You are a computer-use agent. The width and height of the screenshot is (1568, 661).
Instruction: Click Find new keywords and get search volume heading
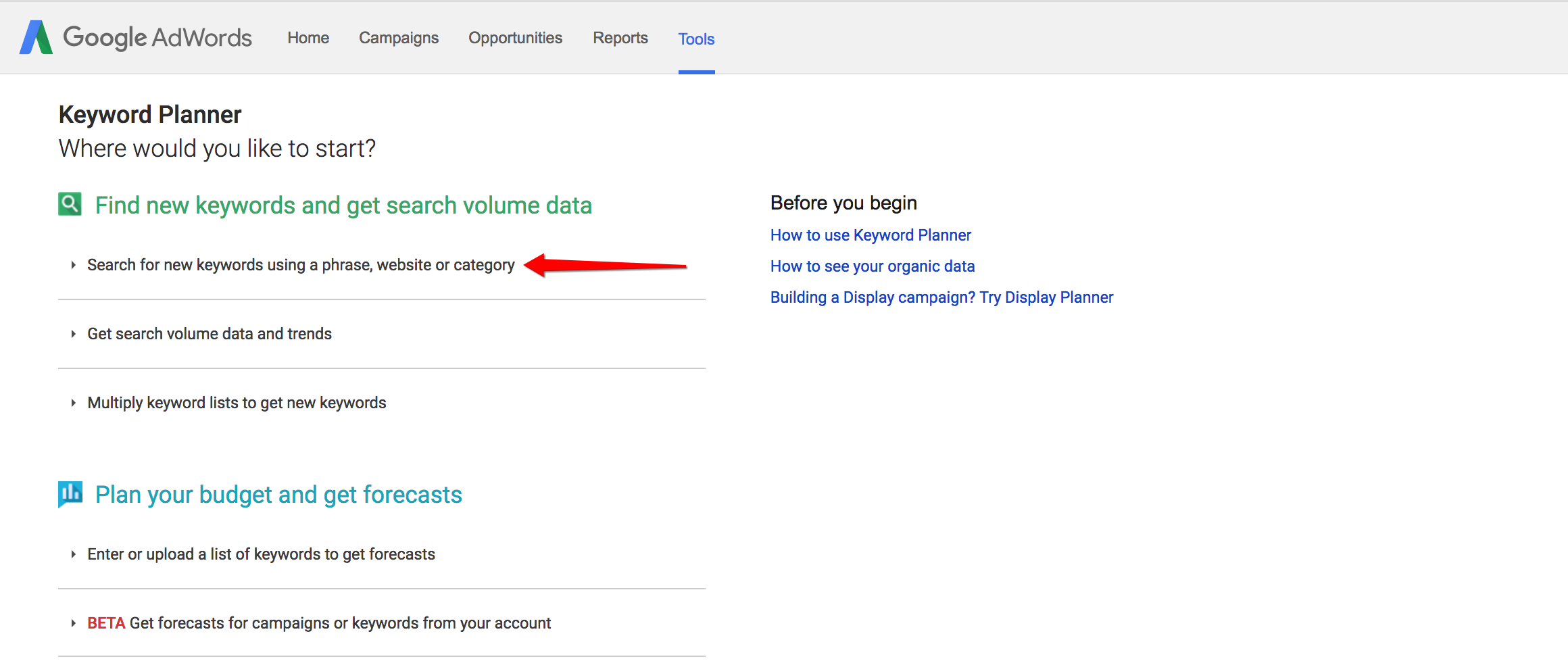pyautogui.click(x=343, y=205)
